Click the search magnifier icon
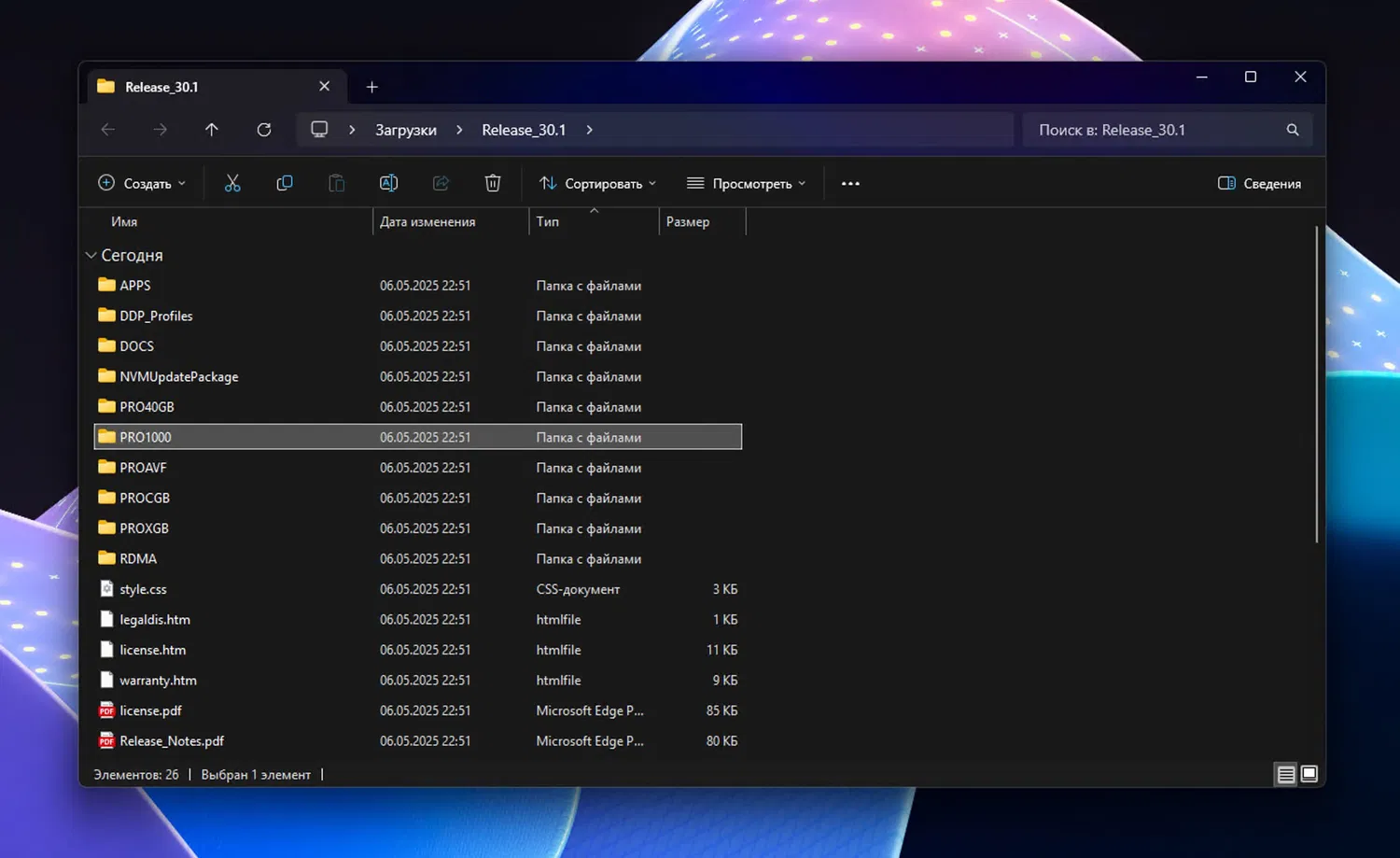The width and height of the screenshot is (1400, 858). point(1293,130)
